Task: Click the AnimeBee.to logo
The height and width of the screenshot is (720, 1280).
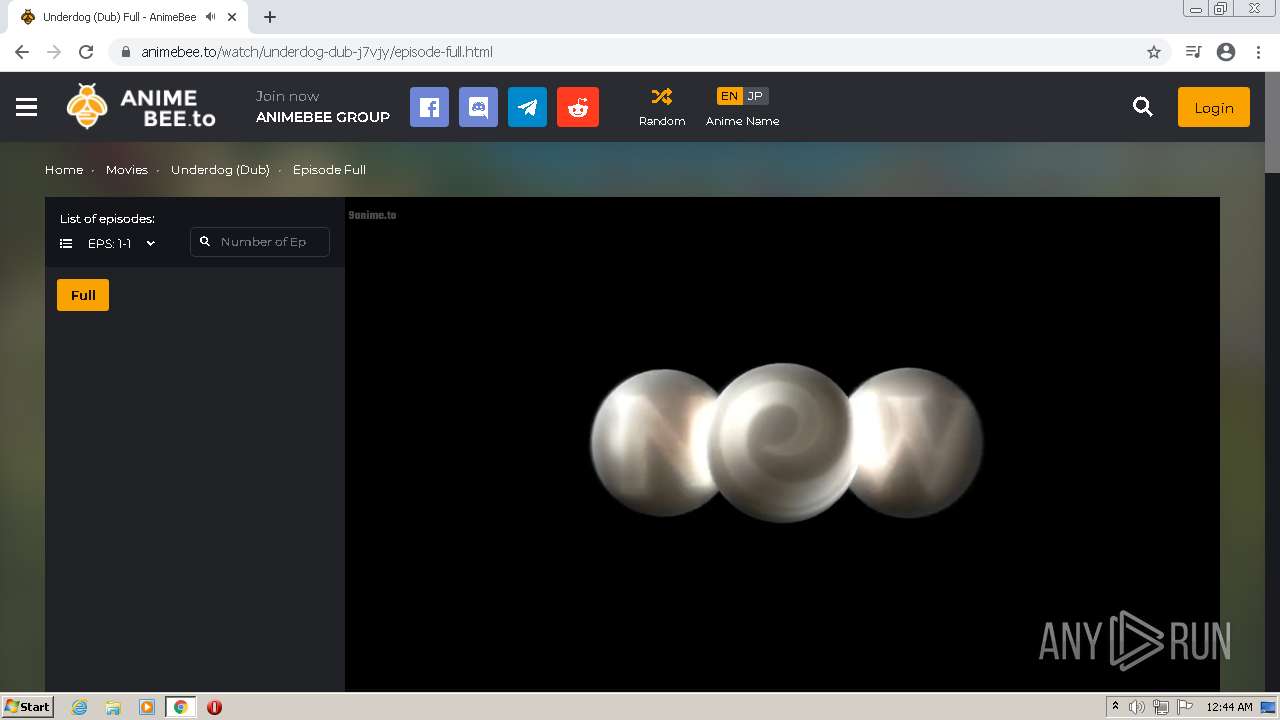Action: [141, 107]
